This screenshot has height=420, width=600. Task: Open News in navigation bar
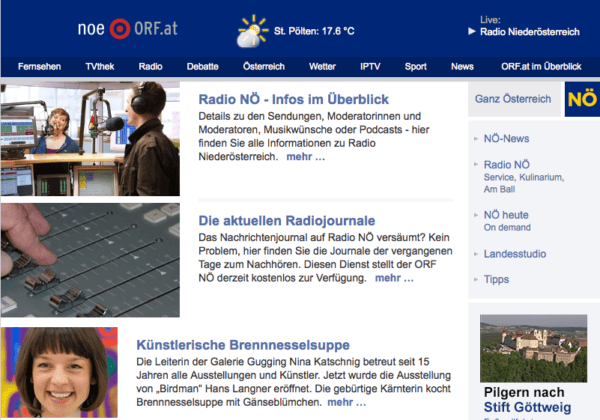(x=462, y=67)
